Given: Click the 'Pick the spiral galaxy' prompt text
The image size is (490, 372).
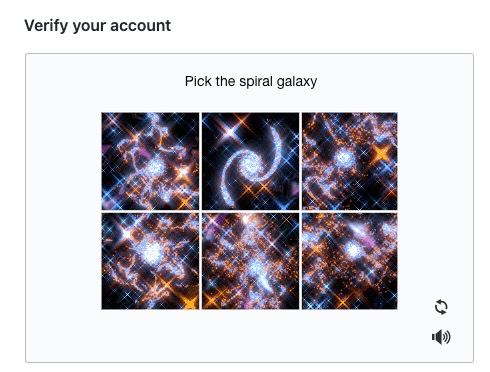Looking at the screenshot, I should click(x=251, y=82).
